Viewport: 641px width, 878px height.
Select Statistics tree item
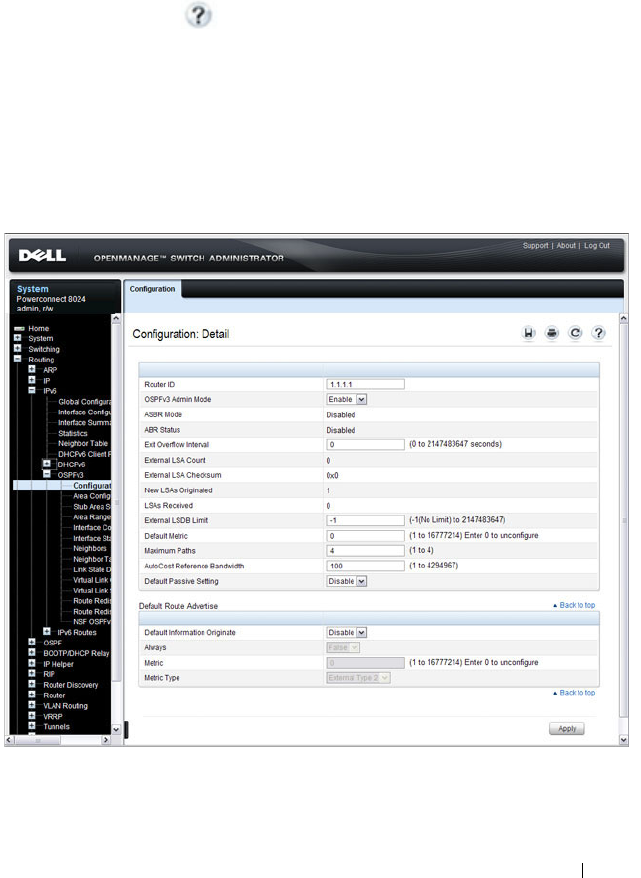click(73, 433)
